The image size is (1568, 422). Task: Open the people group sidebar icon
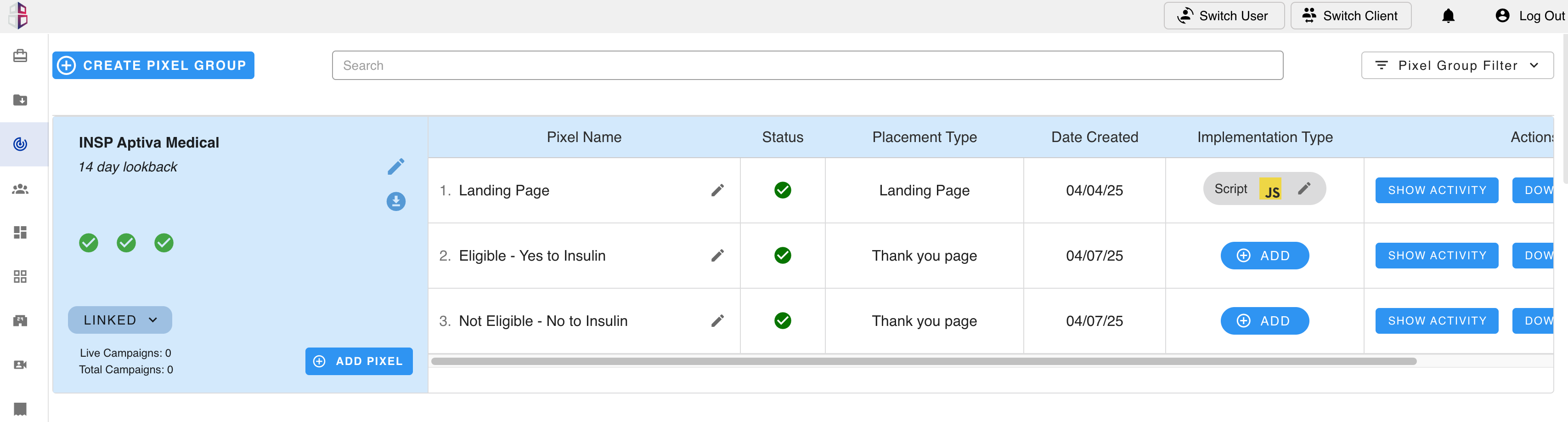(20, 189)
